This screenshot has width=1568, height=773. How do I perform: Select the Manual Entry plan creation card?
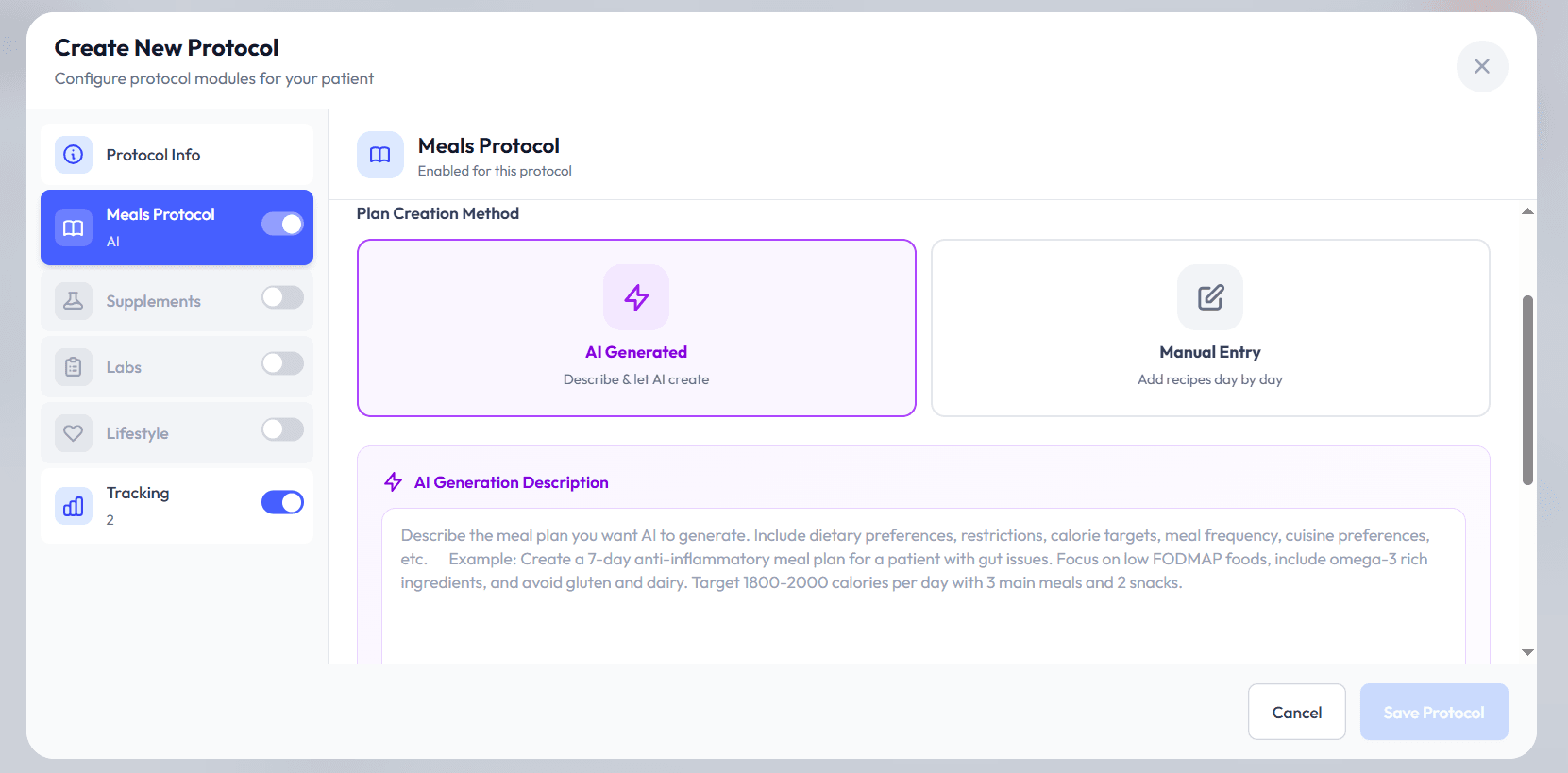(x=1209, y=328)
